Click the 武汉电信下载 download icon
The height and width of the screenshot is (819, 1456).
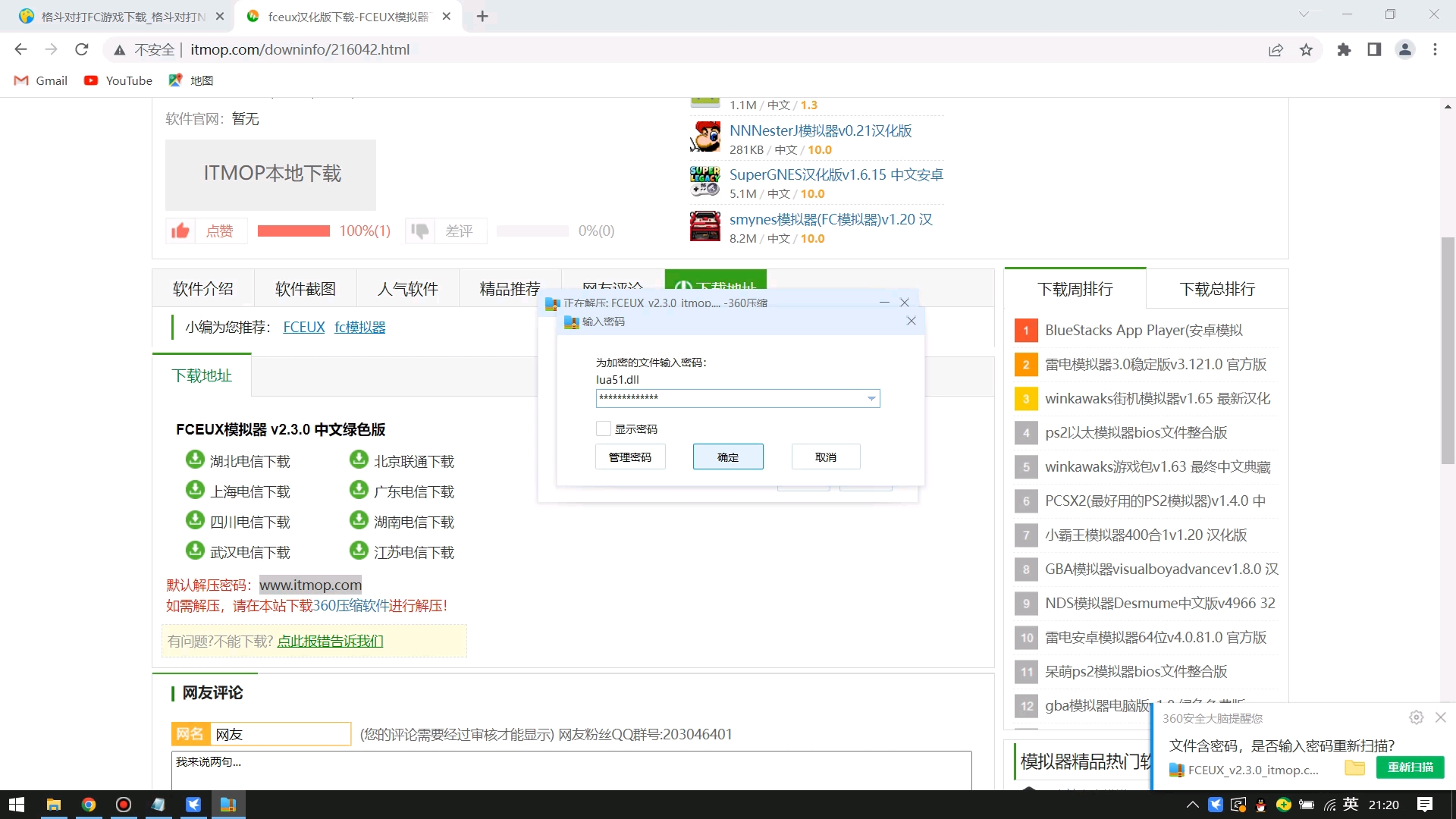(195, 551)
